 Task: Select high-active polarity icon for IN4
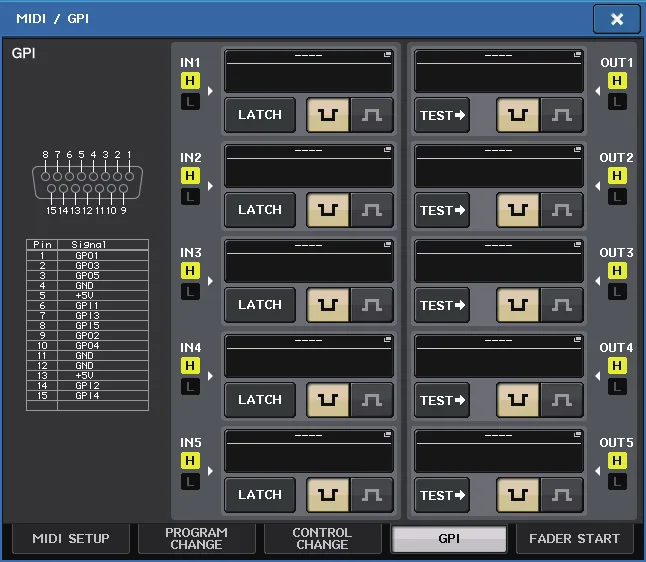pyautogui.click(x=372, y=400)
